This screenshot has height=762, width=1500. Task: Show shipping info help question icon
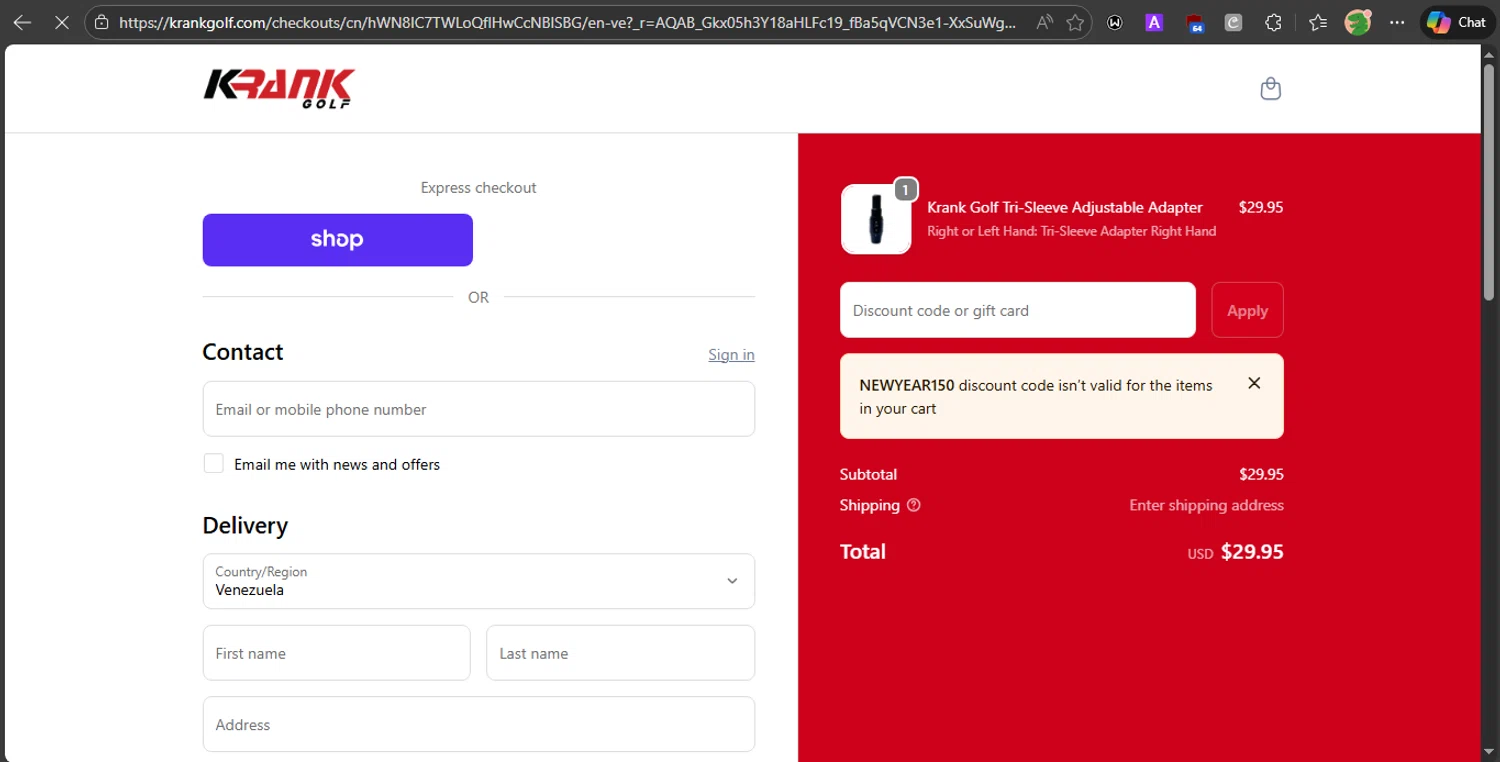913,505
